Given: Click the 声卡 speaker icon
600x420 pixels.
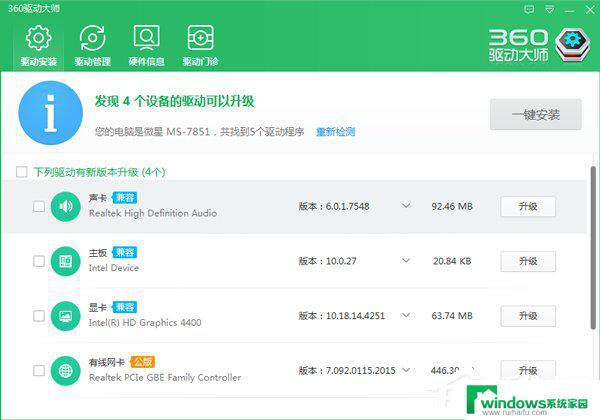Looking at the screenshot, I should coord(65,207).
